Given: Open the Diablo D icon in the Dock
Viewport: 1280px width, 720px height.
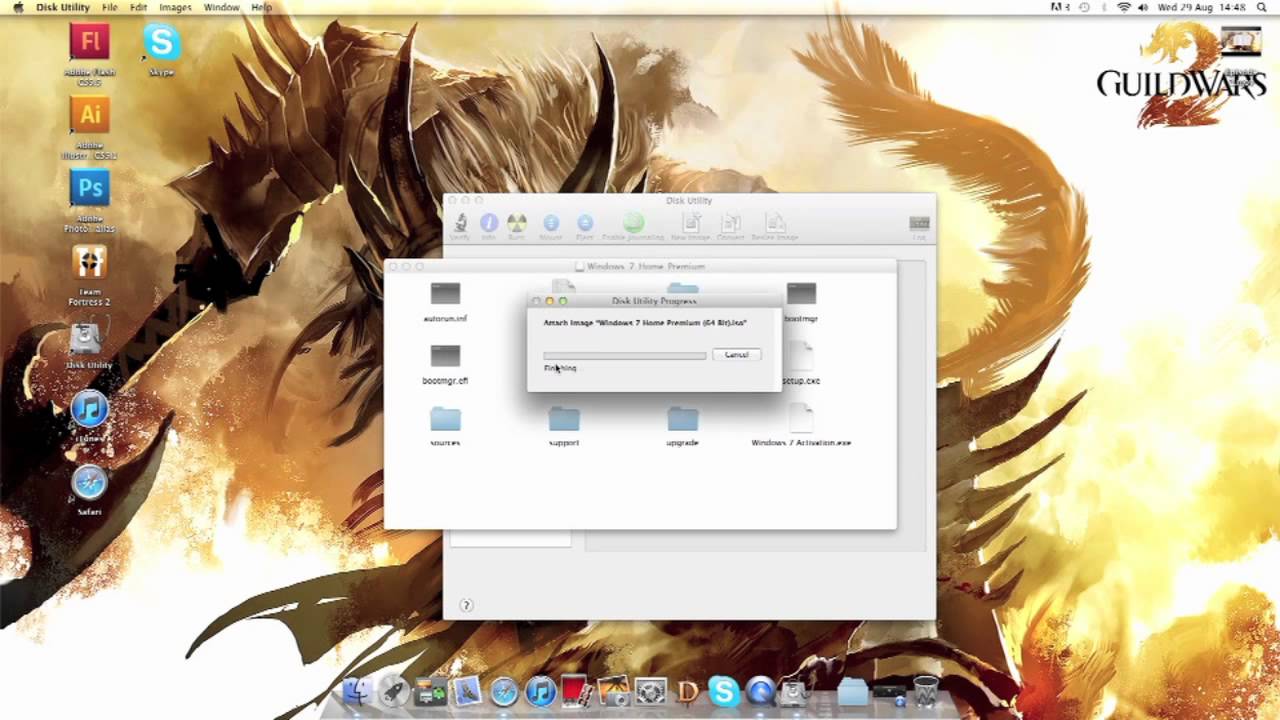Looking at the screenshot, I should (687, 691).
